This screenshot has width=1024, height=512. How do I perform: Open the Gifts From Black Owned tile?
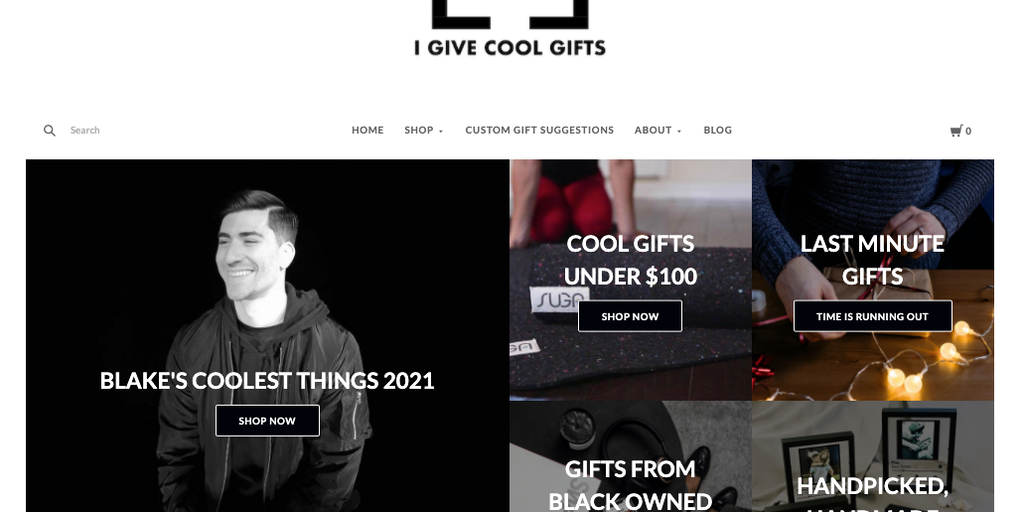click(x=630, y=457)
